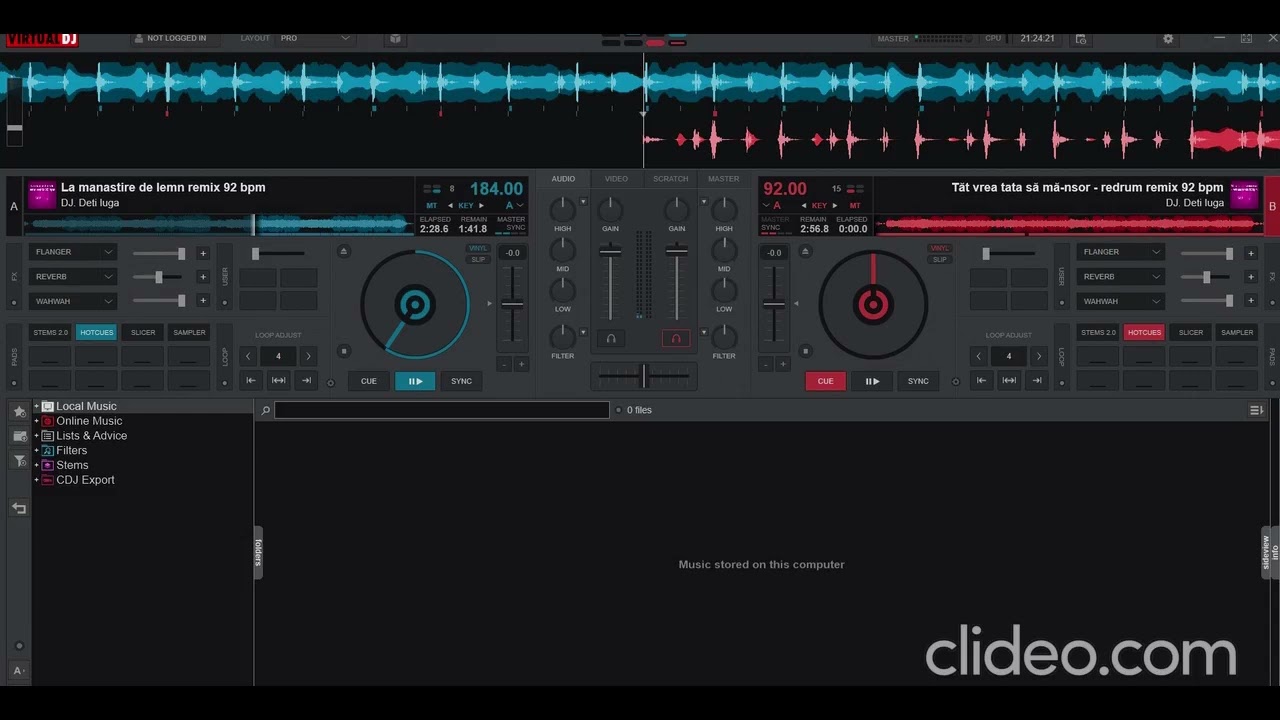Open WAHWAH effect dropdown on left deck
1280x720 pixels.
73,301
